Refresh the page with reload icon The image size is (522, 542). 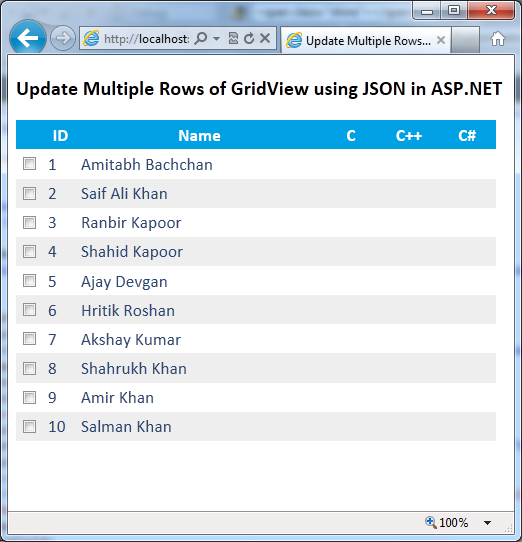(249, 38)
